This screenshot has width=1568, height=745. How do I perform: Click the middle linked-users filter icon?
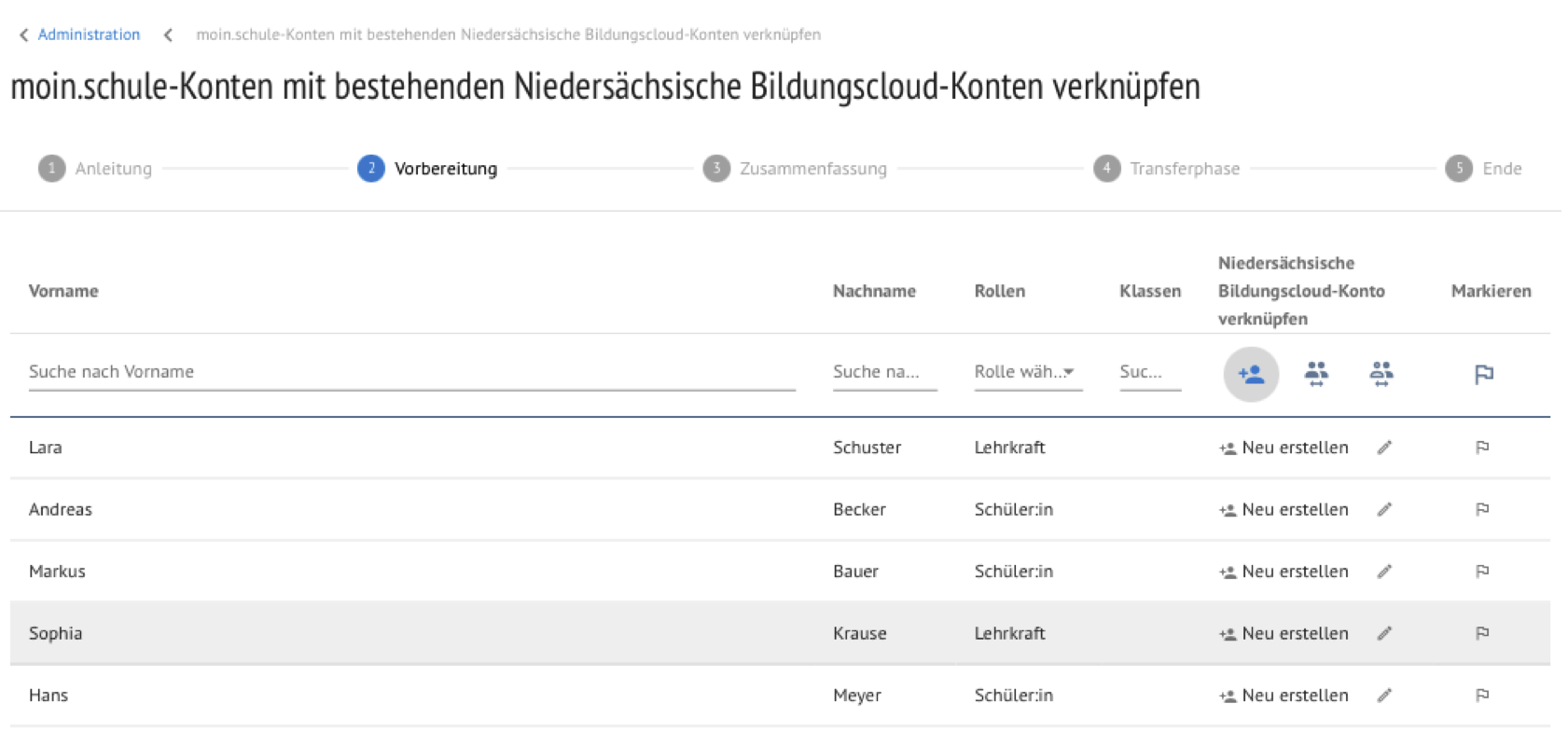1315,374
